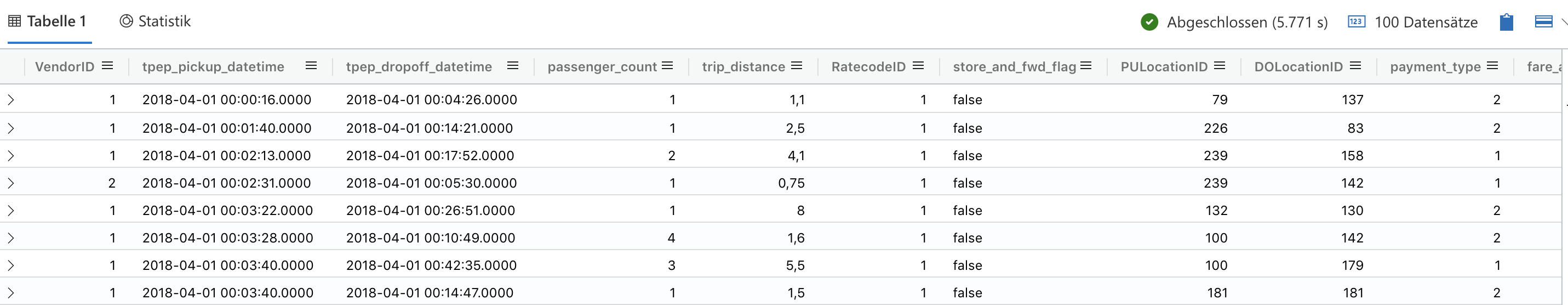Copy results with the clipboard icon
Viewport: 1568px width, 305px height.
point(1507,22)
